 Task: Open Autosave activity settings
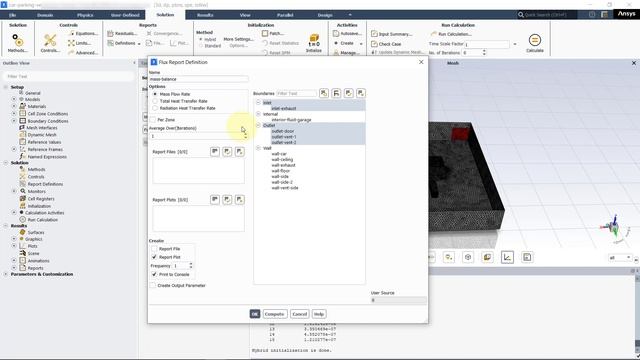click(347, 33)
